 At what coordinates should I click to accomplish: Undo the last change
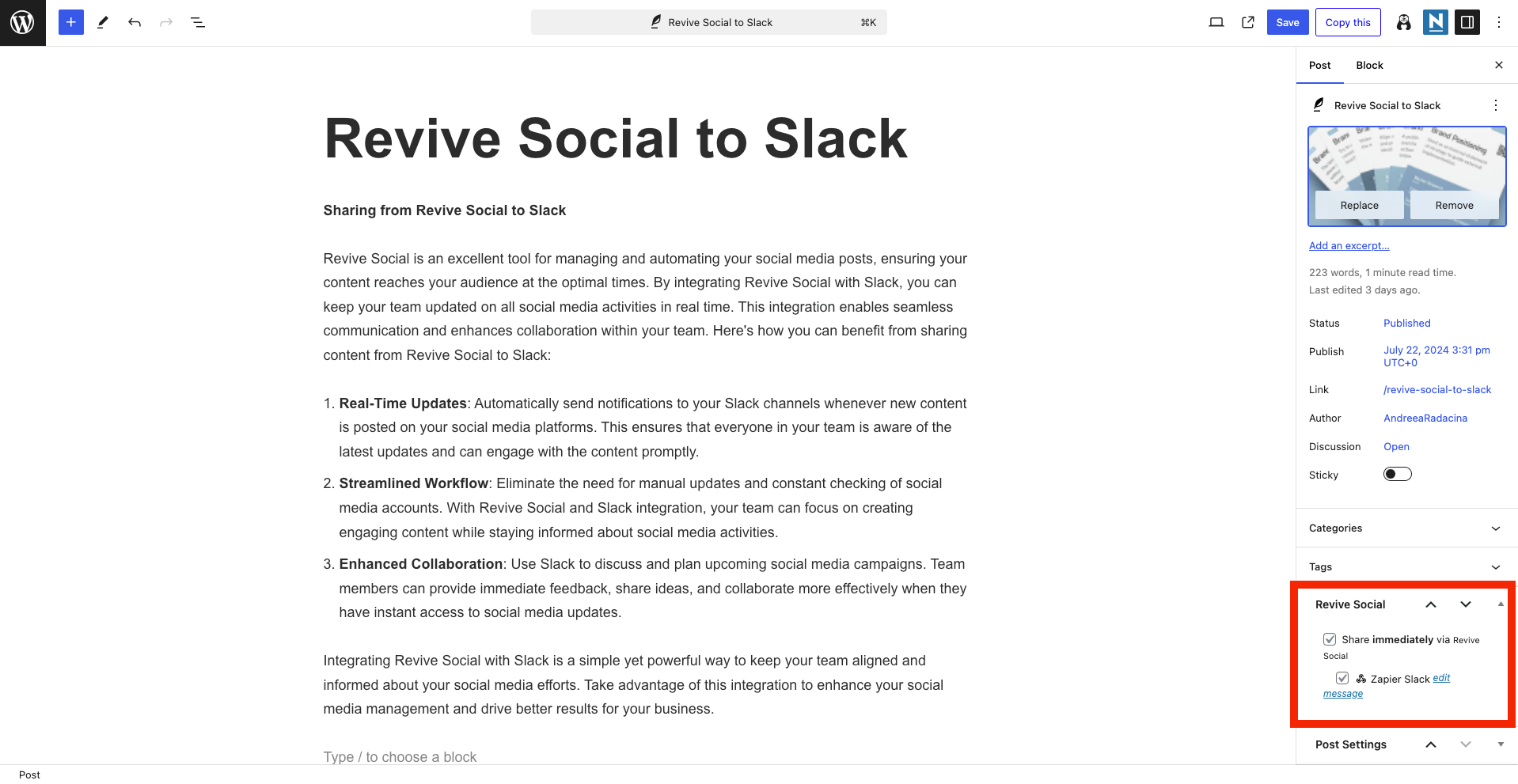(135, 22)
